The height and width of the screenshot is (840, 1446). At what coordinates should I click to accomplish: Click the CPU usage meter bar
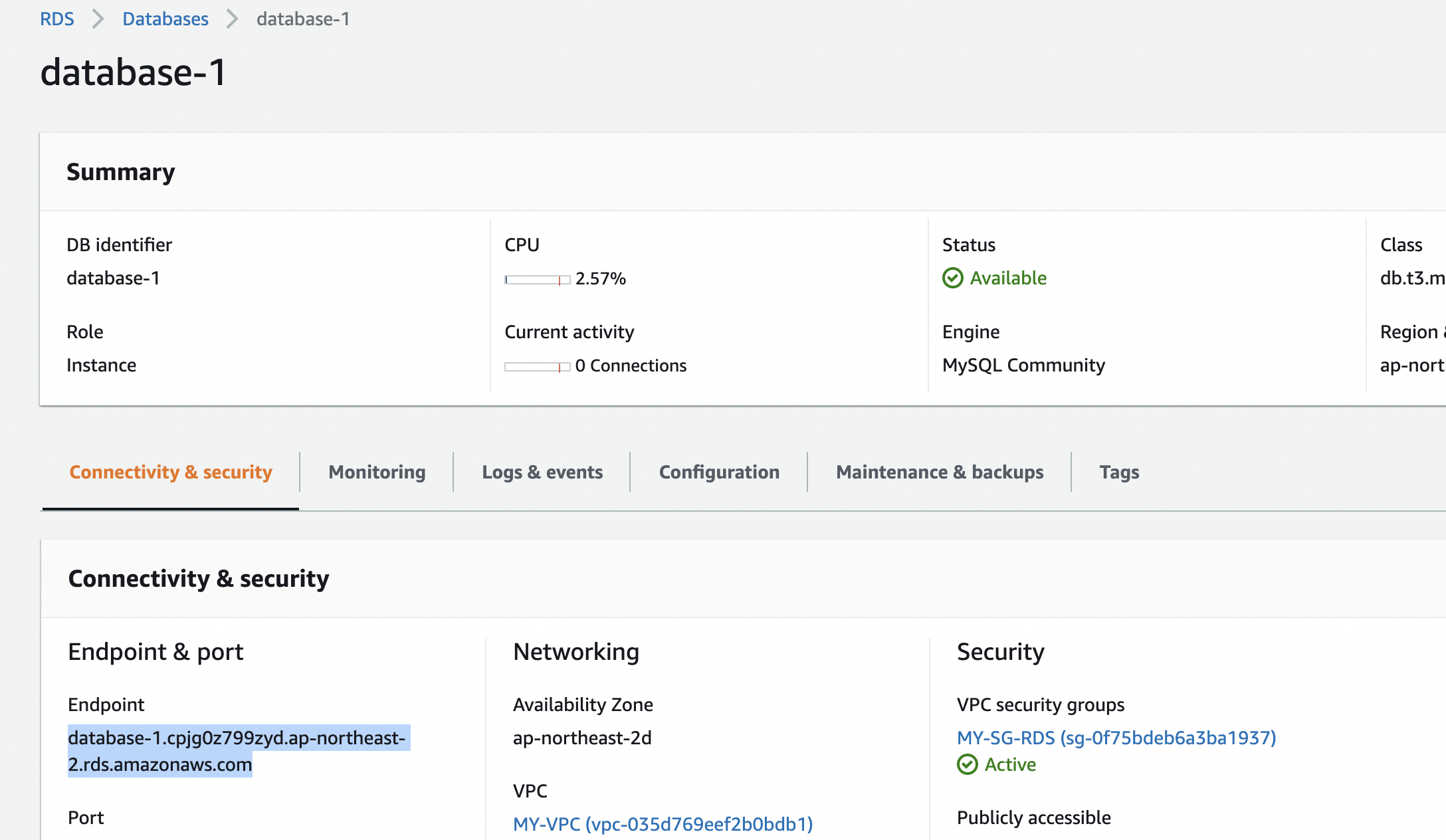pos(537,280)
